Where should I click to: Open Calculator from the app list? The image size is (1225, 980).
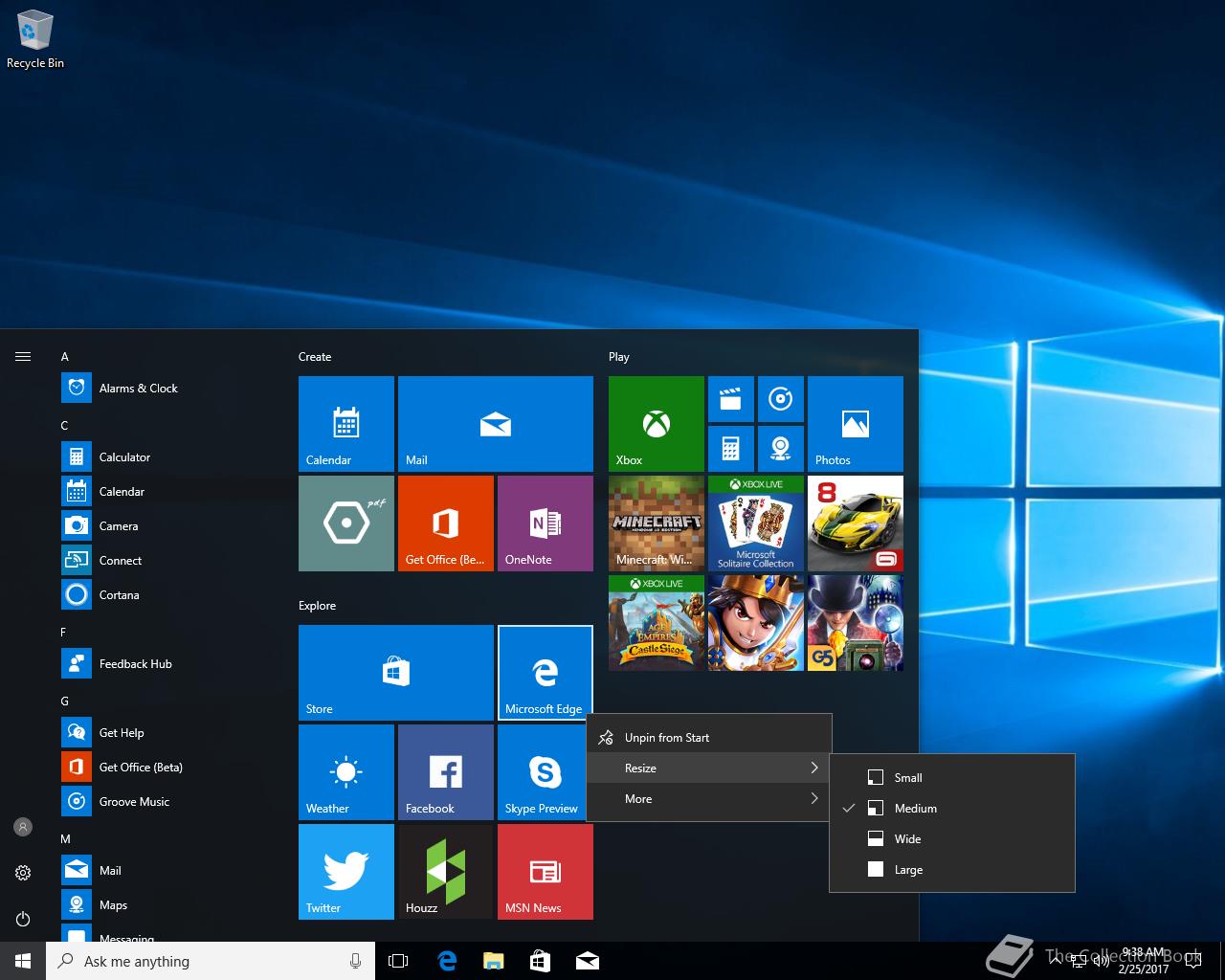[170, 457]
